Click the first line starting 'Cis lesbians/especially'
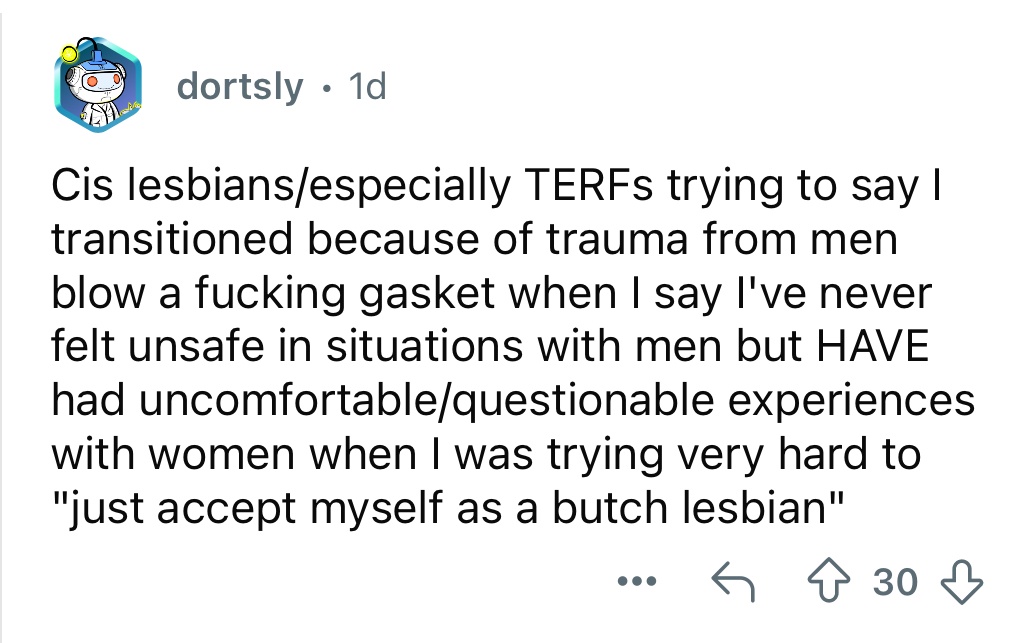 [498, 186]
